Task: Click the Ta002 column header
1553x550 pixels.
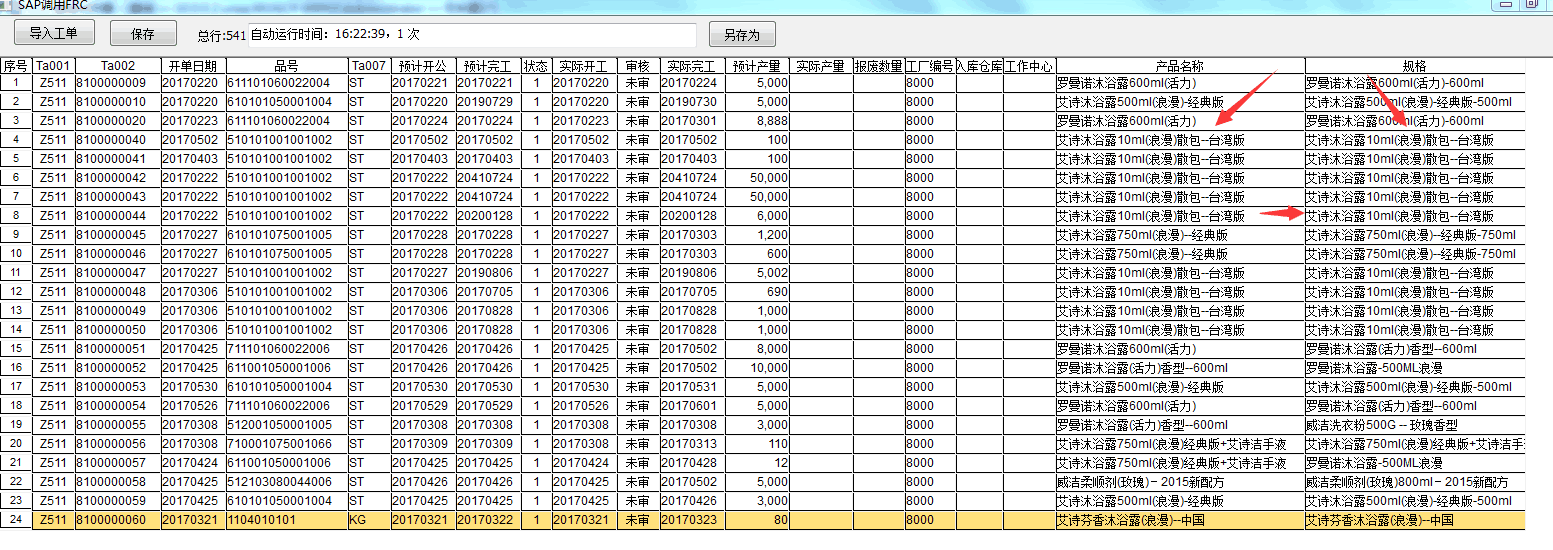Action: coord(118,66)
